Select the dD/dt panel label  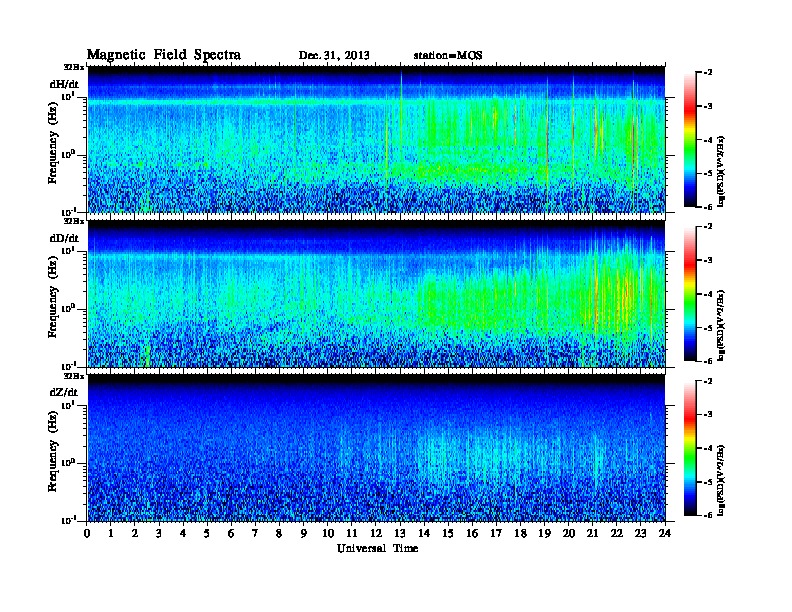tap(64, 238)
